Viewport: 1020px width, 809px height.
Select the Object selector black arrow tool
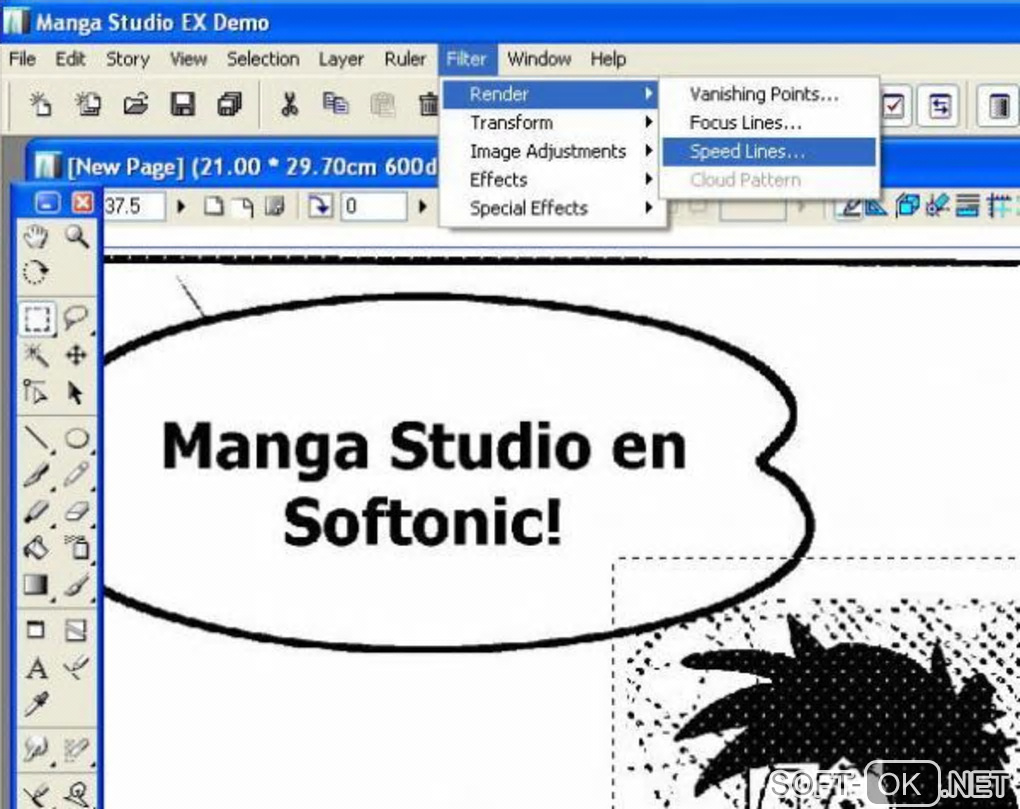point(77,392)
